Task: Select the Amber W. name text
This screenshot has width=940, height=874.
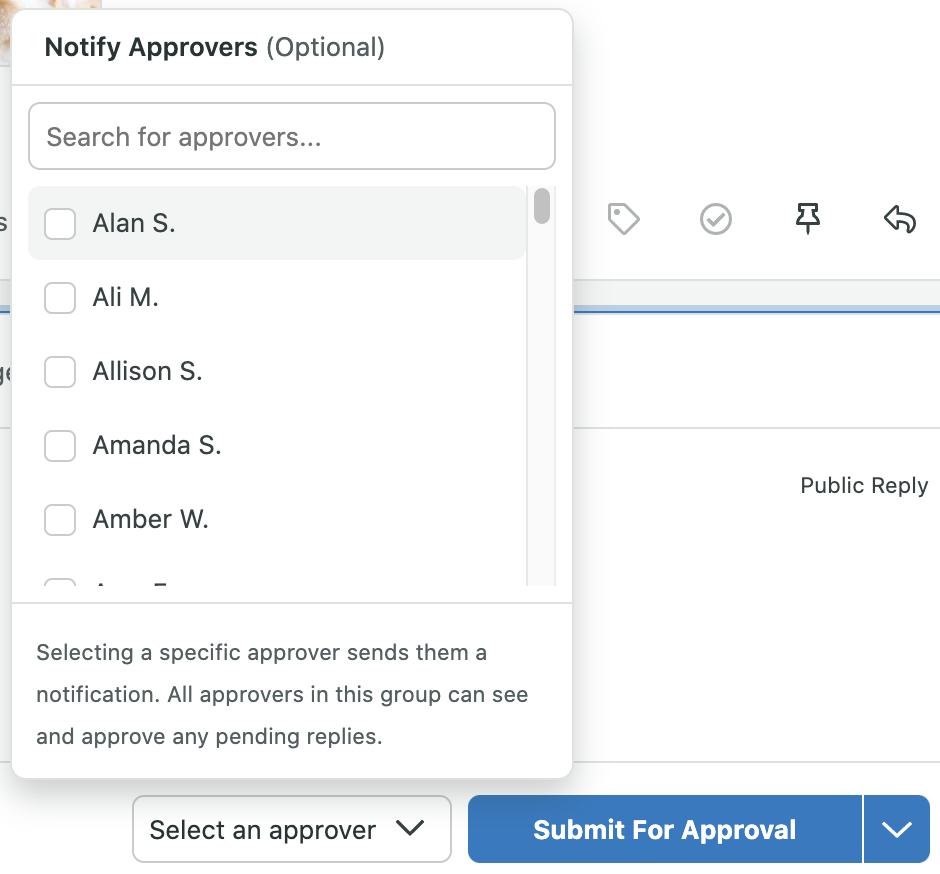Action: tap(150, 519)
